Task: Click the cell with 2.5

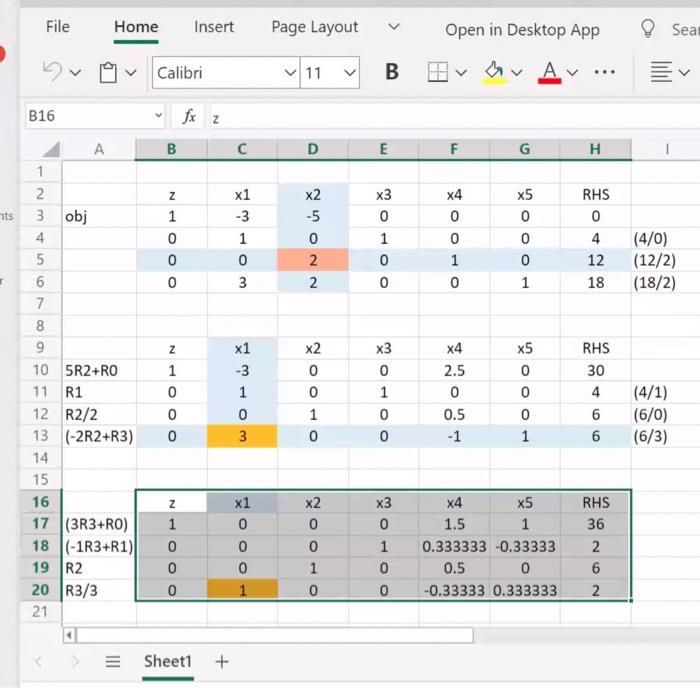Action: [x=454, y=370]
